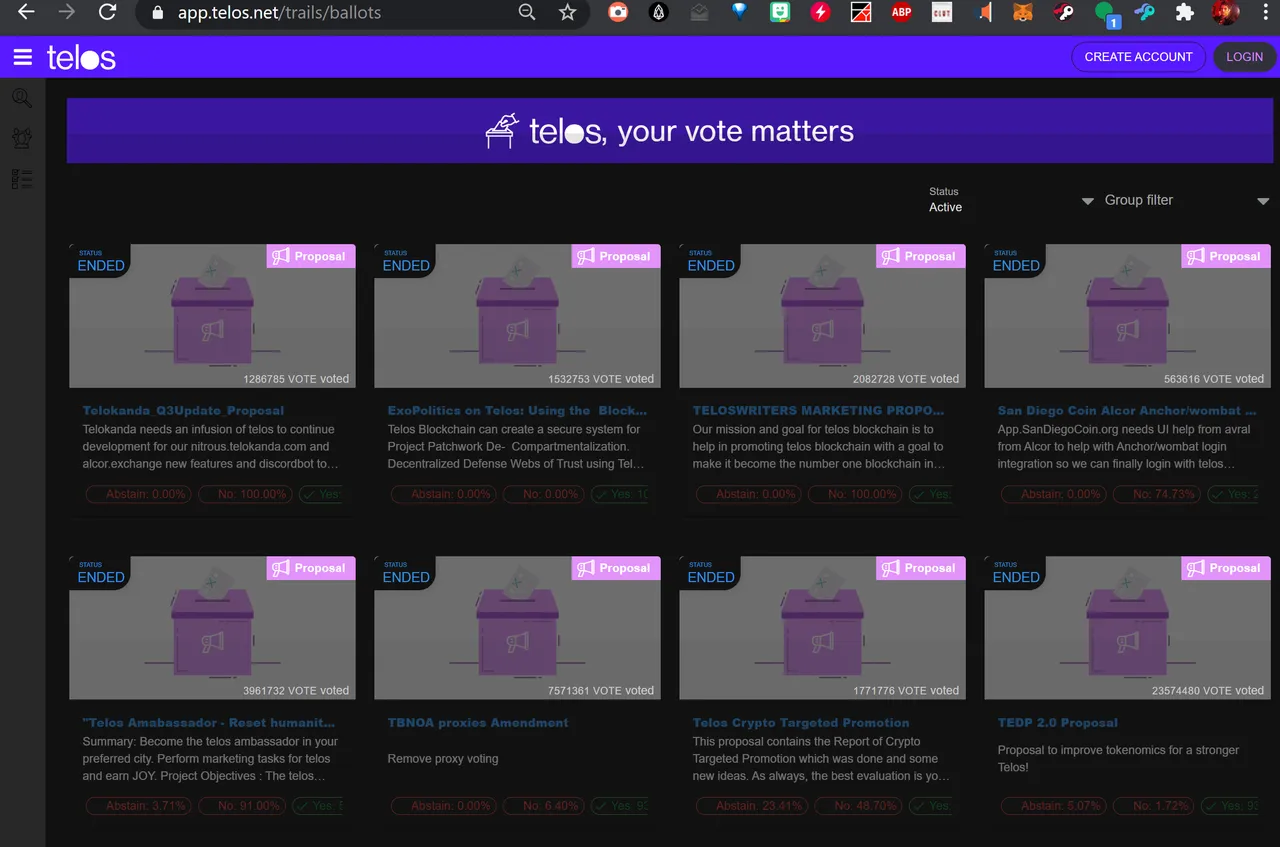1280x847 pixels.
Task: Open the TBNOA proxies Amendment title
Action: 478,722
